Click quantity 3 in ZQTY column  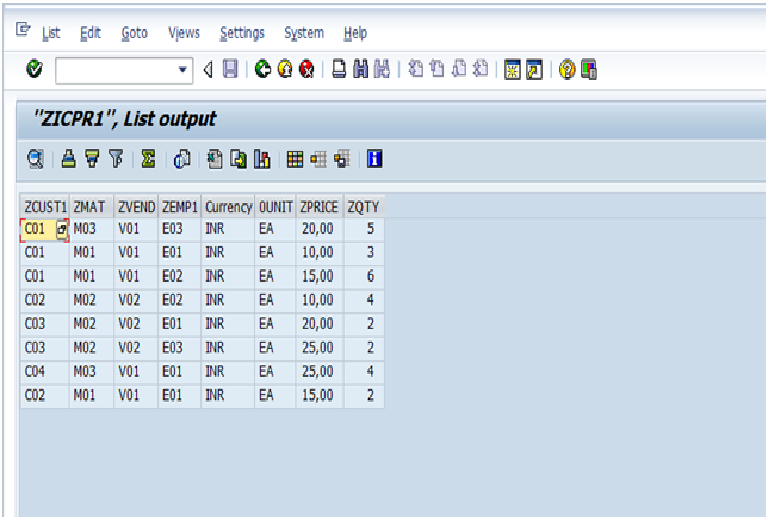pyautogui.click(x=363, y=253)
